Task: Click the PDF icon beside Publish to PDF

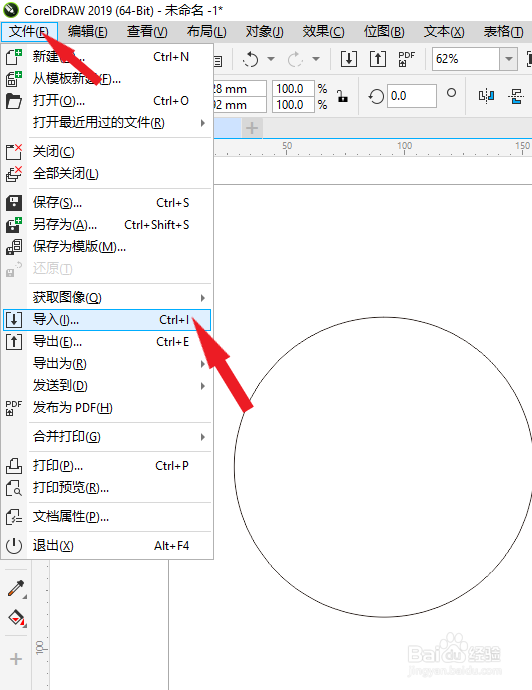Action: click(14, 408)
